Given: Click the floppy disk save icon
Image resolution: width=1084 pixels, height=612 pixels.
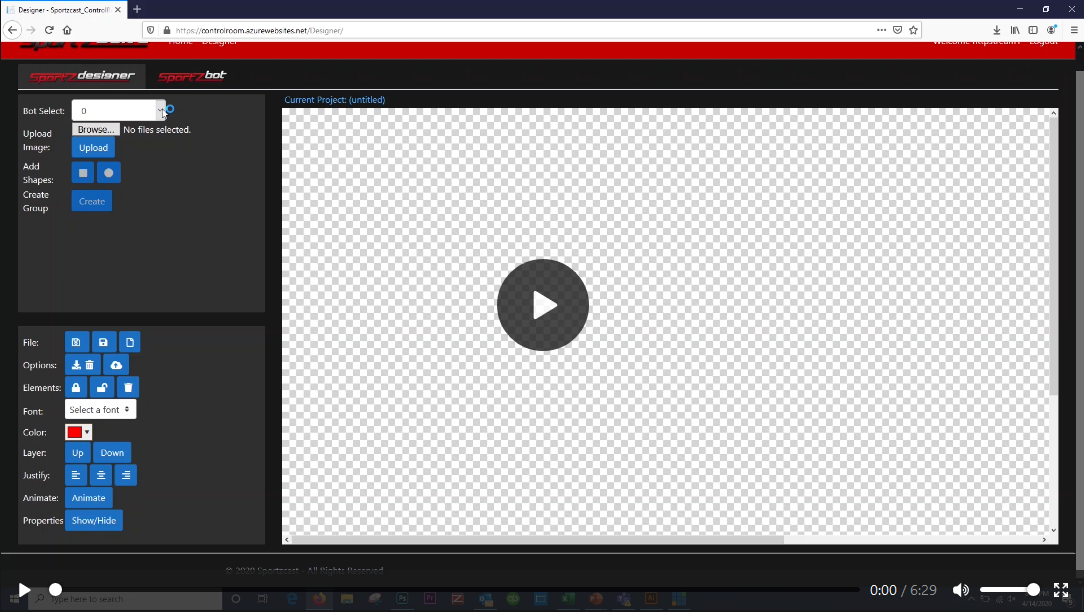Looking at the screenshot, I should pos(103,342).
